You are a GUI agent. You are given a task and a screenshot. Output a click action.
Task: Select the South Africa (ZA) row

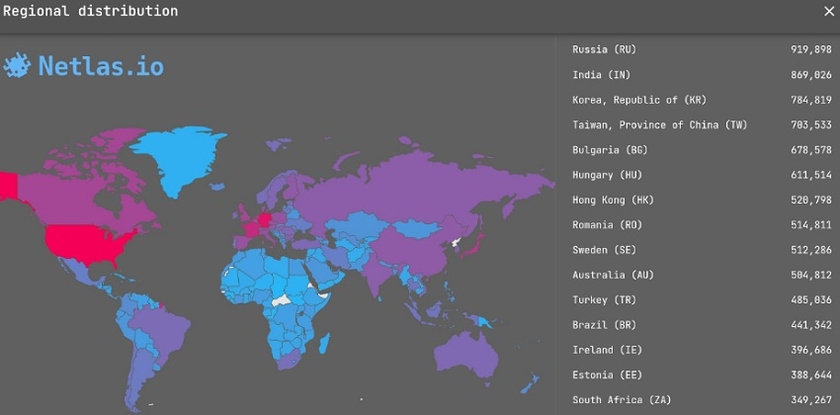click(620, 400)
